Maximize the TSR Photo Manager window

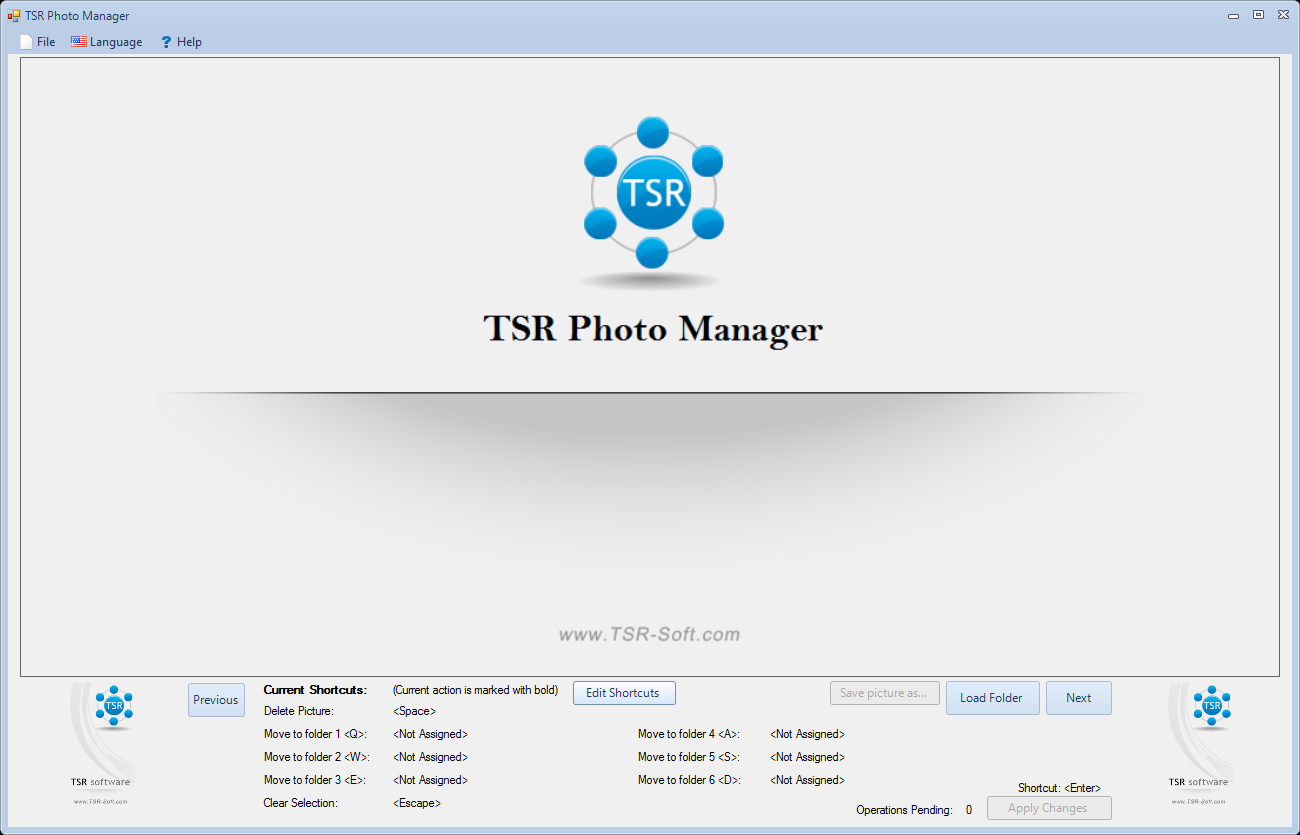pos(1258,15)
